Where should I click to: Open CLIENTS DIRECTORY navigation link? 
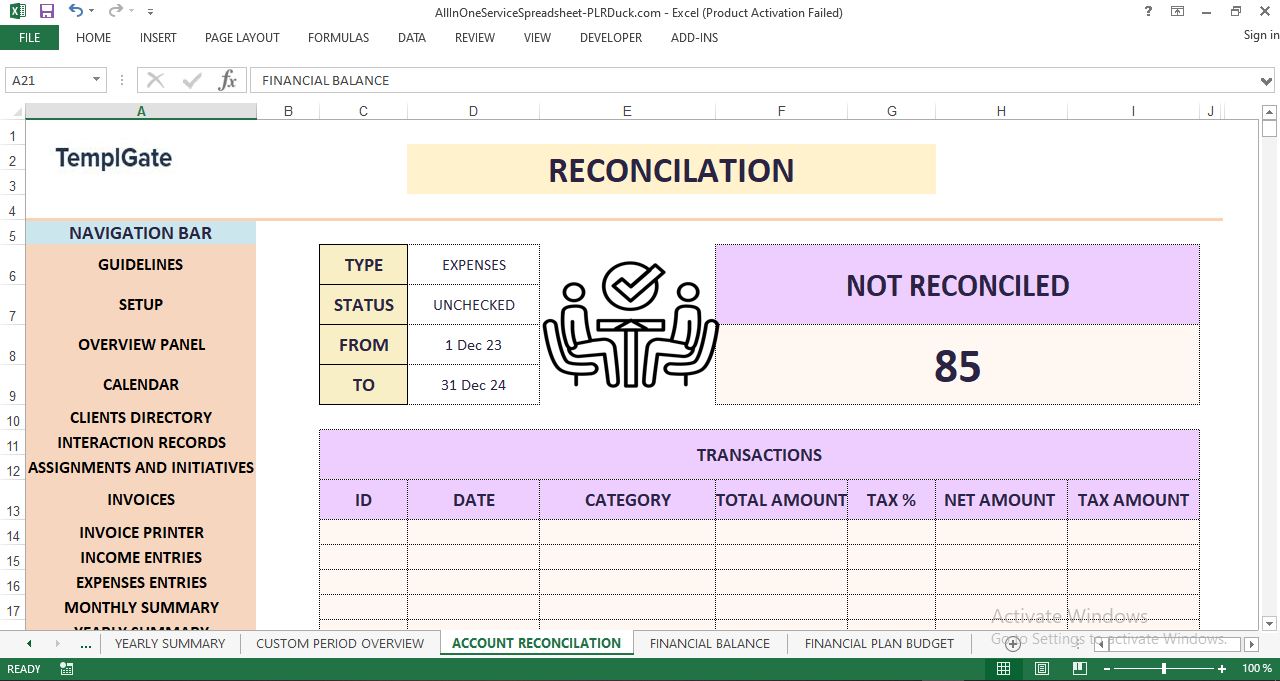point(141,418)
